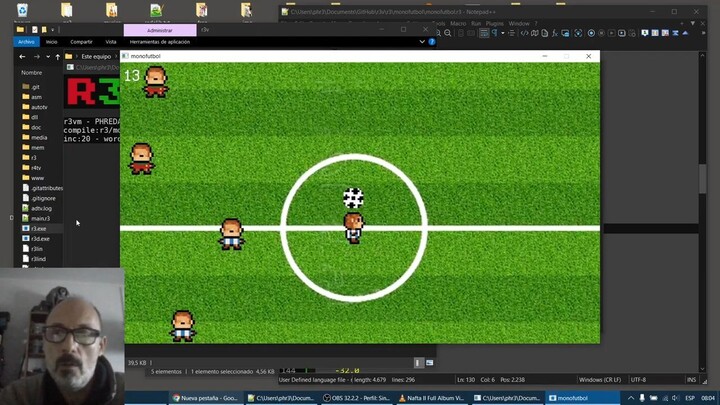The width and height of the screenshot is (720, 405).
Task: Click the playback macro icon in Notepad++
Action: (x=612, y=33)
